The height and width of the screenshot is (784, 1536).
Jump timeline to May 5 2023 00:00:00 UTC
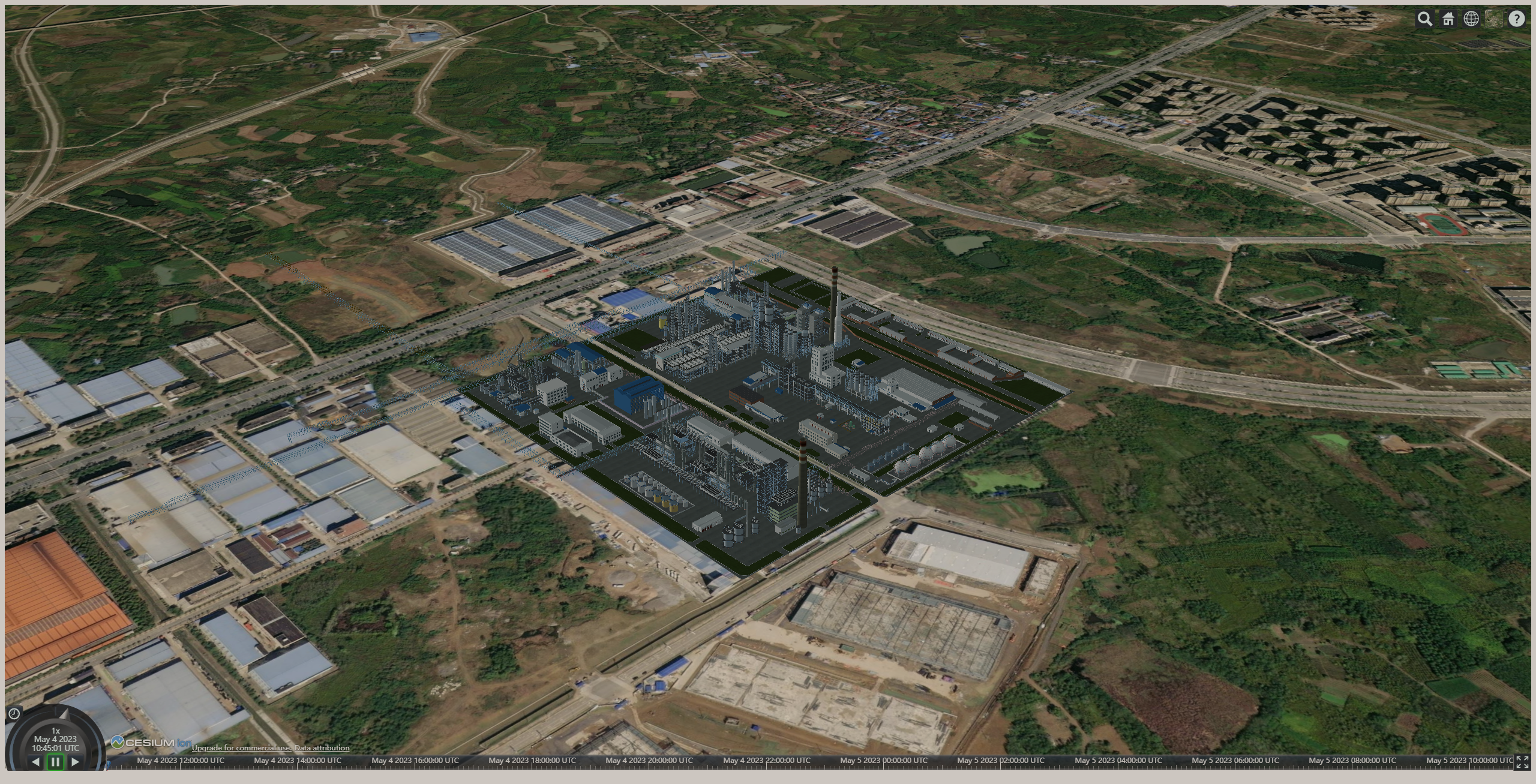pyautogui.click(x=884, y=761)
